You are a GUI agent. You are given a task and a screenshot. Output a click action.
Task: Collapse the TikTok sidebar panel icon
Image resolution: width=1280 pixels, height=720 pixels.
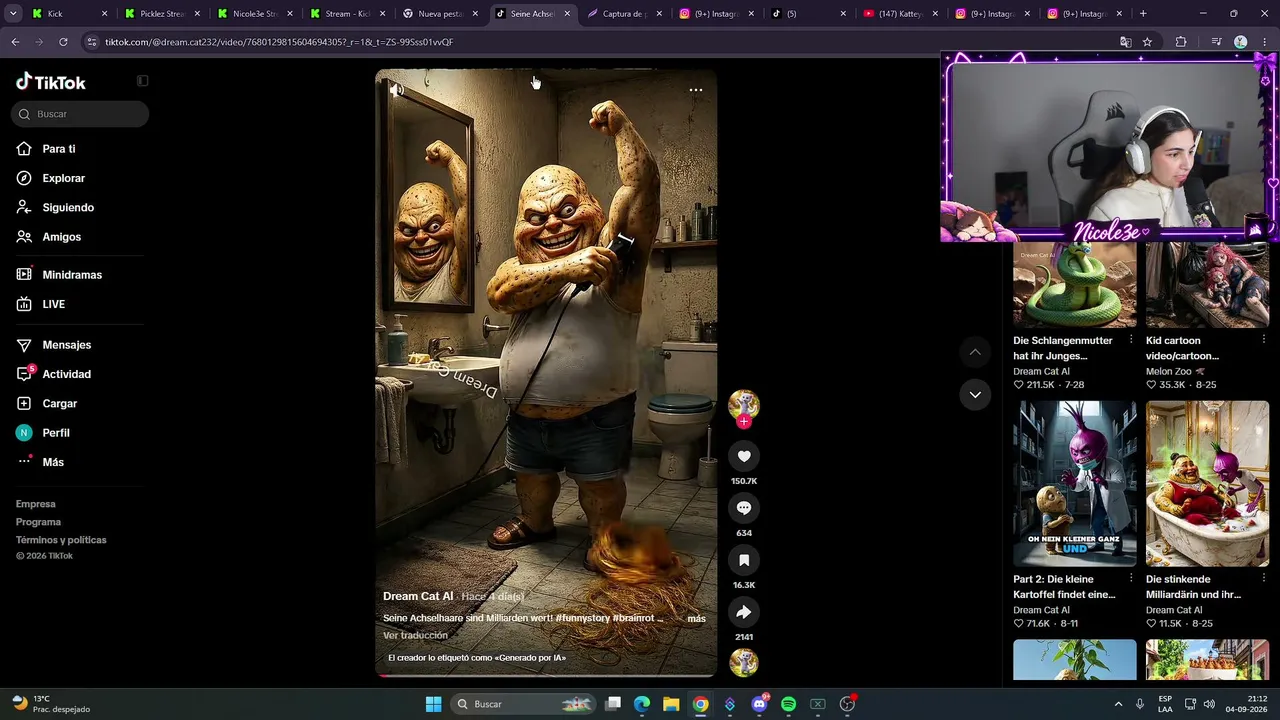click(x=142, y=81)
